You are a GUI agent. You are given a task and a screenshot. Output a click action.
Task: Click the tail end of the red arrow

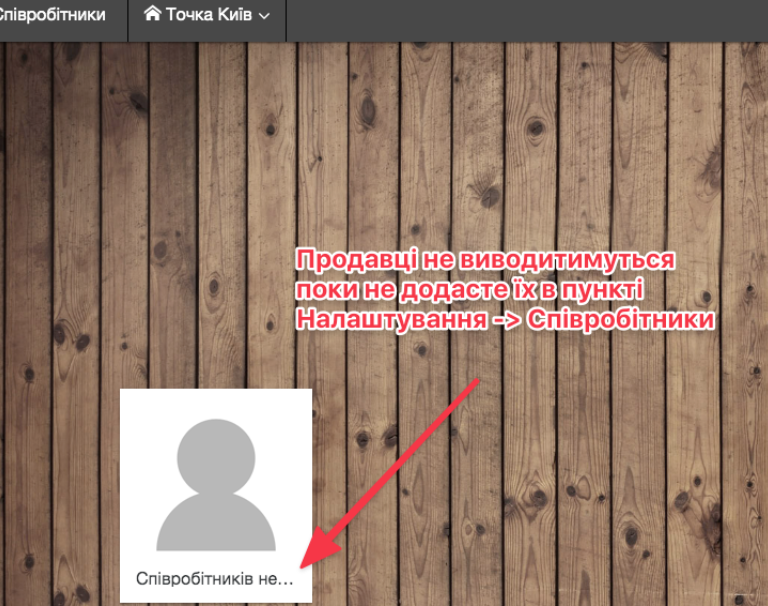coord(480,381)
